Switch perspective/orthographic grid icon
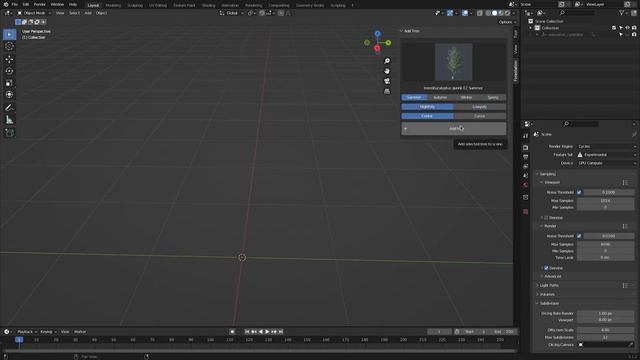Image resolution: width=640 pixels, height=360 pixels. click(387, 91)
